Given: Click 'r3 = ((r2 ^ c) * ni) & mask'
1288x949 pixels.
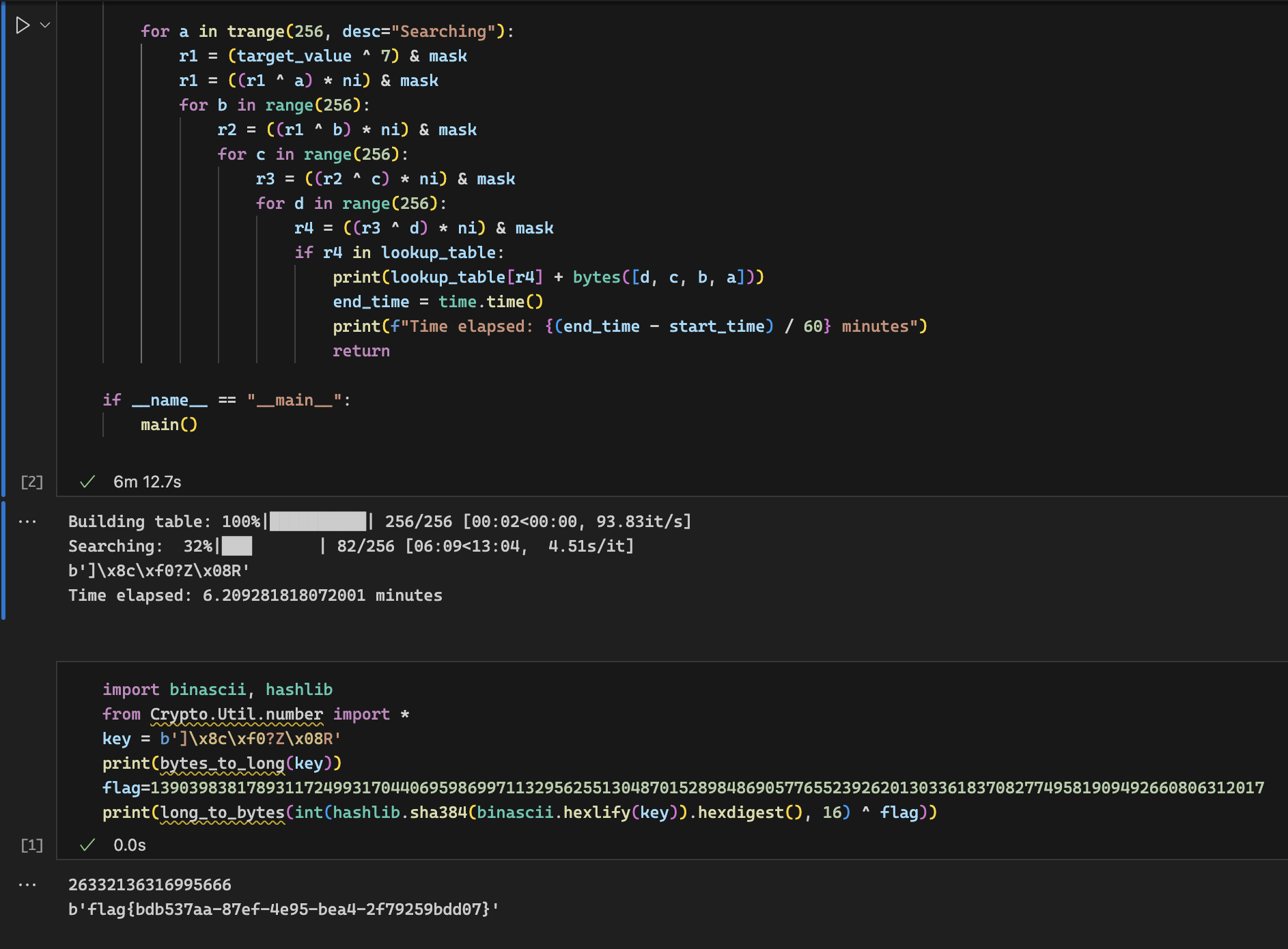Looking at the screenshot, I should 385,179.
